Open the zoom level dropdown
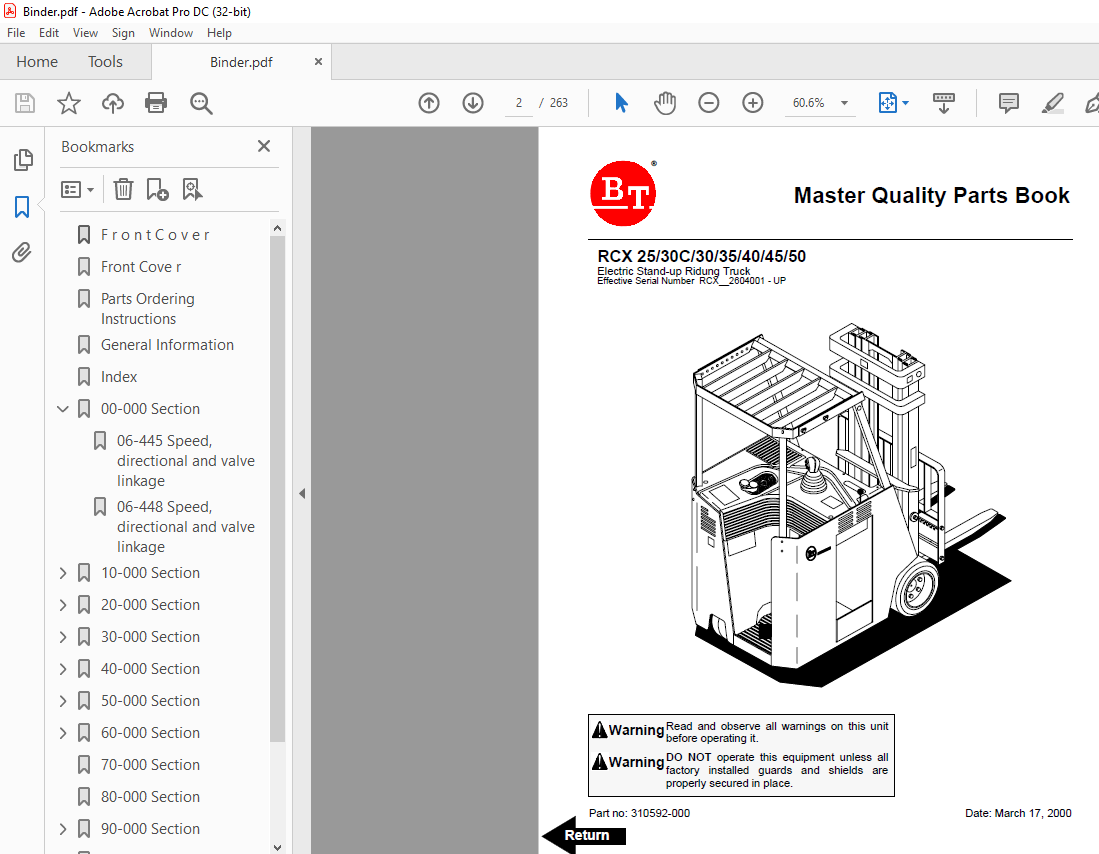The image size is (1099, 854). 845,103
